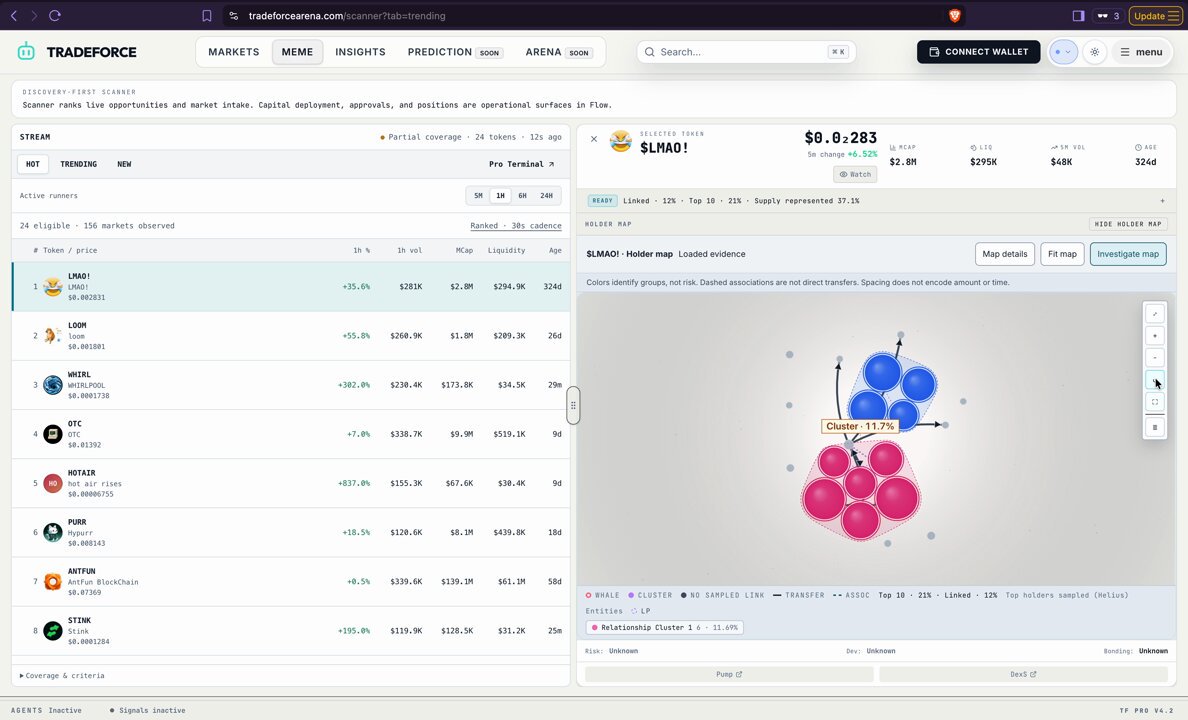Open the network selector dropdown with blue dot
The width and height of the screenshot is (1188, 720).
tap(1063, 52)
